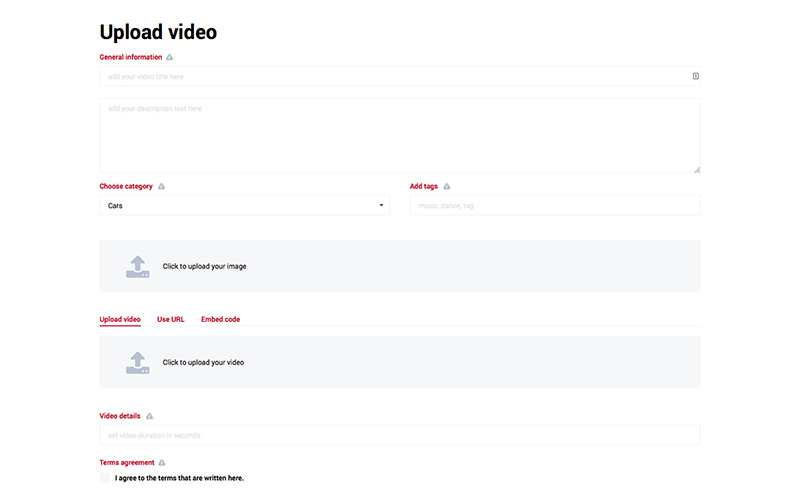
Task: Click the dropdown arrow in the category selector
Action: [x=381, y=205]
